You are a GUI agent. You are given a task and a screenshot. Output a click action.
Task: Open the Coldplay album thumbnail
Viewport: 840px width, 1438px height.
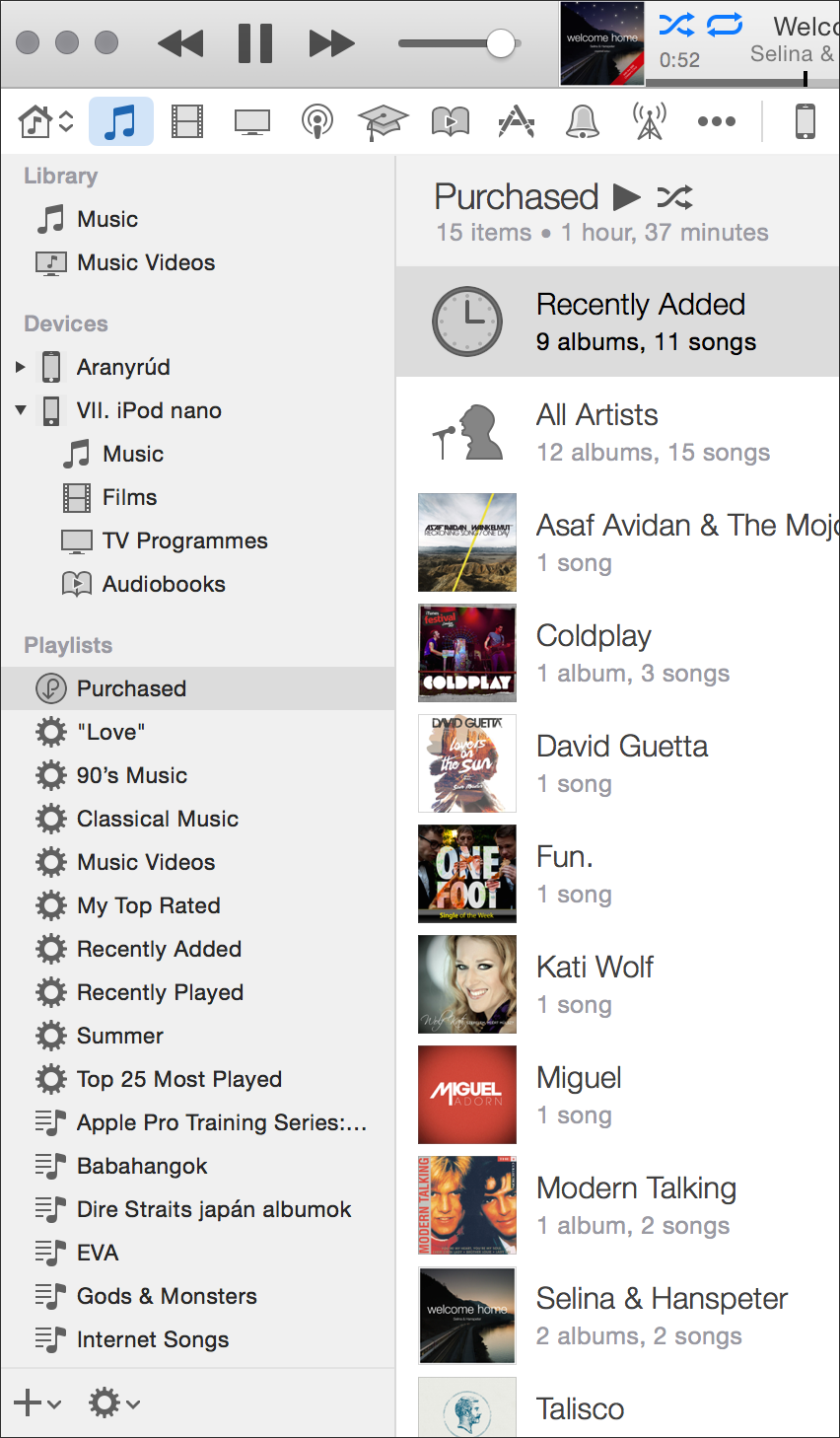pos(467,653)
